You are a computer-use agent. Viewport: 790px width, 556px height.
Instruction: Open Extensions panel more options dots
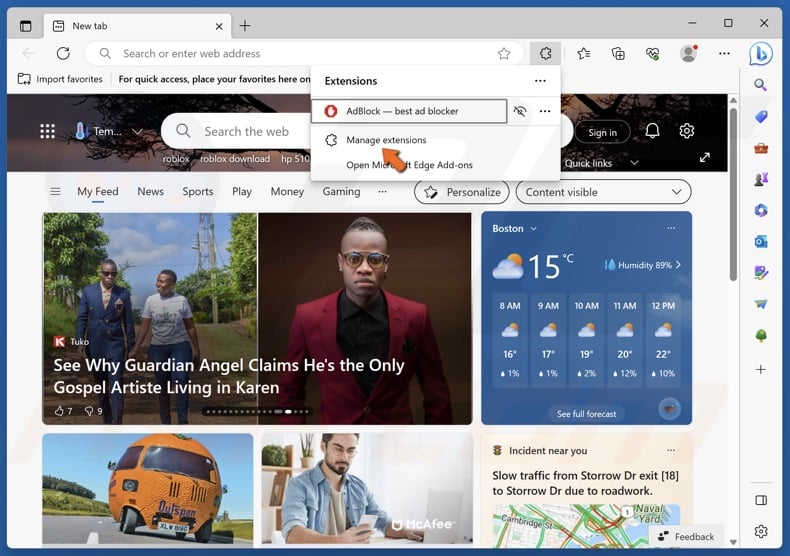click(540, 81)
